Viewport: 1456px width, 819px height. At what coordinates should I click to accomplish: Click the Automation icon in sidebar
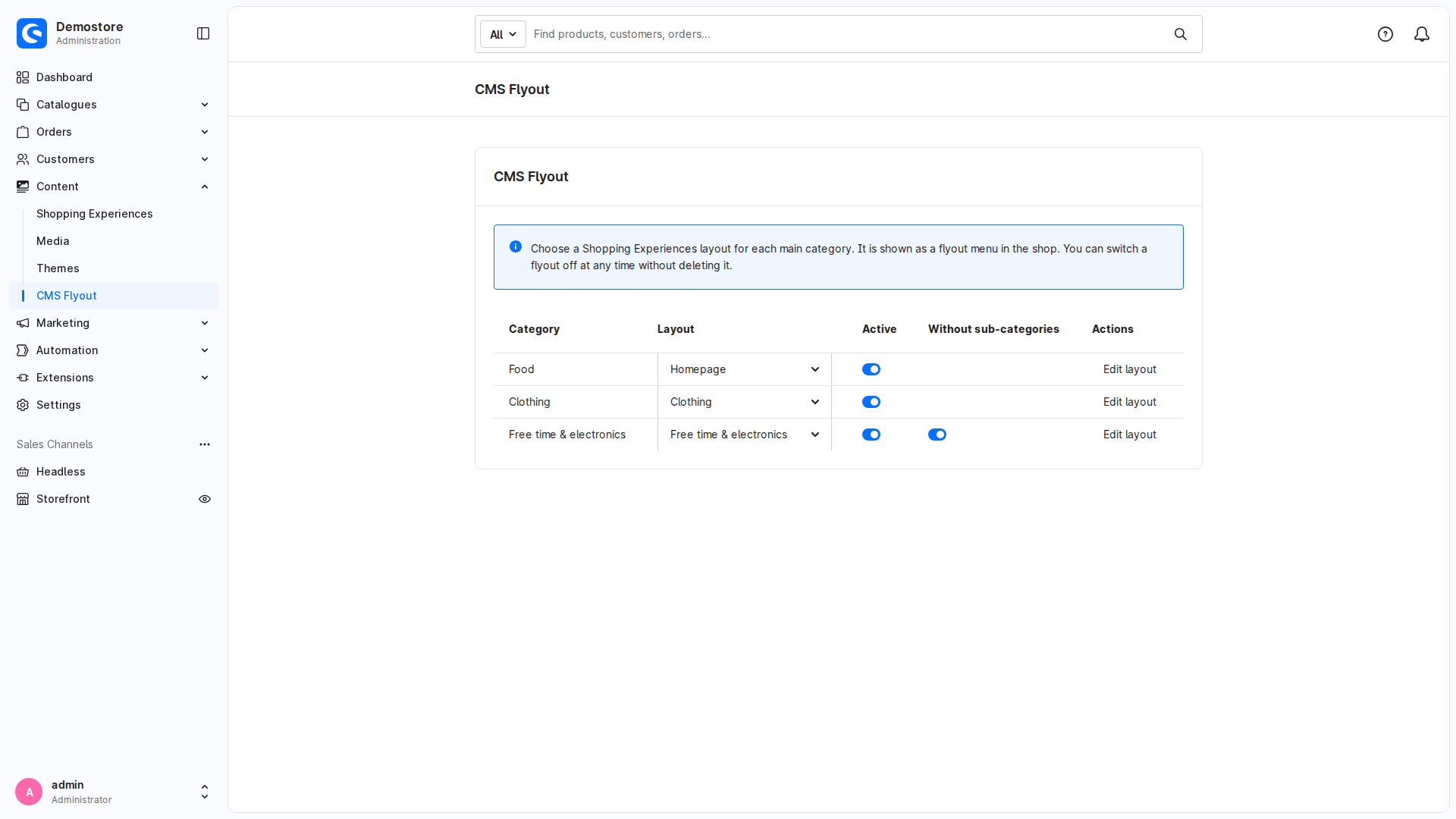tap(23, 350)
